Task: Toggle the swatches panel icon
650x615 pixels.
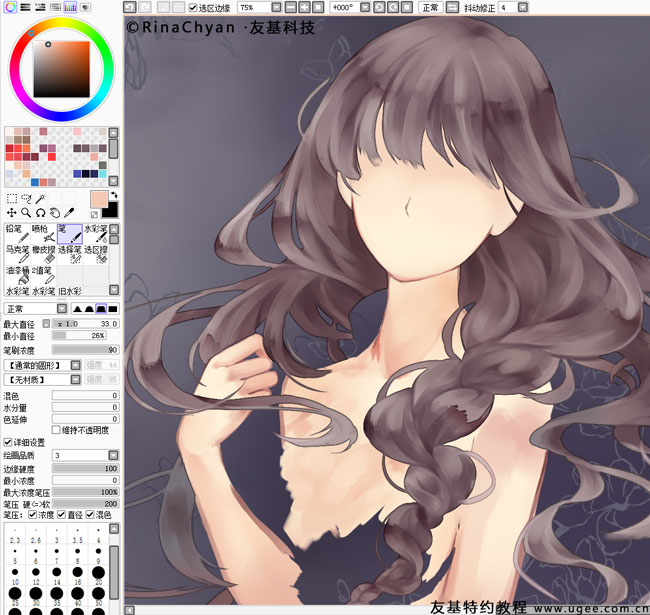Action: [70, 7]
